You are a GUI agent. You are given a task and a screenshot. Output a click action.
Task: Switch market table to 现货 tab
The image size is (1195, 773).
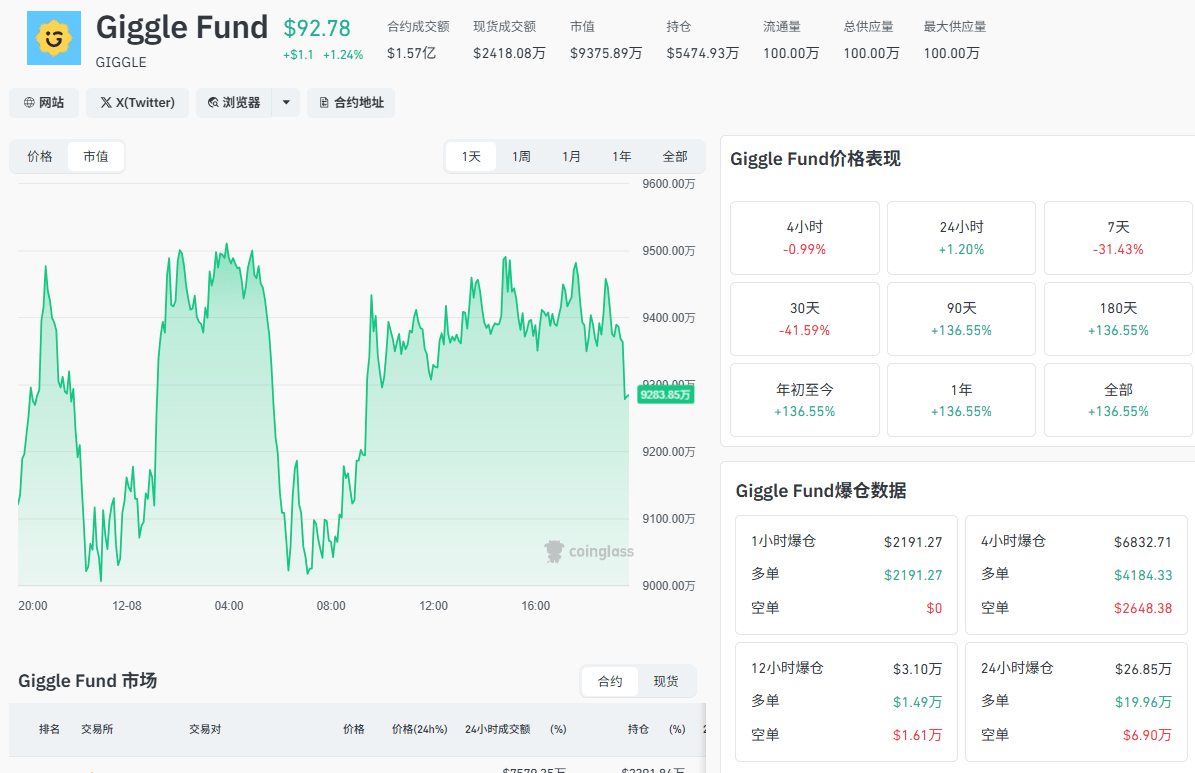click(666, 682)
